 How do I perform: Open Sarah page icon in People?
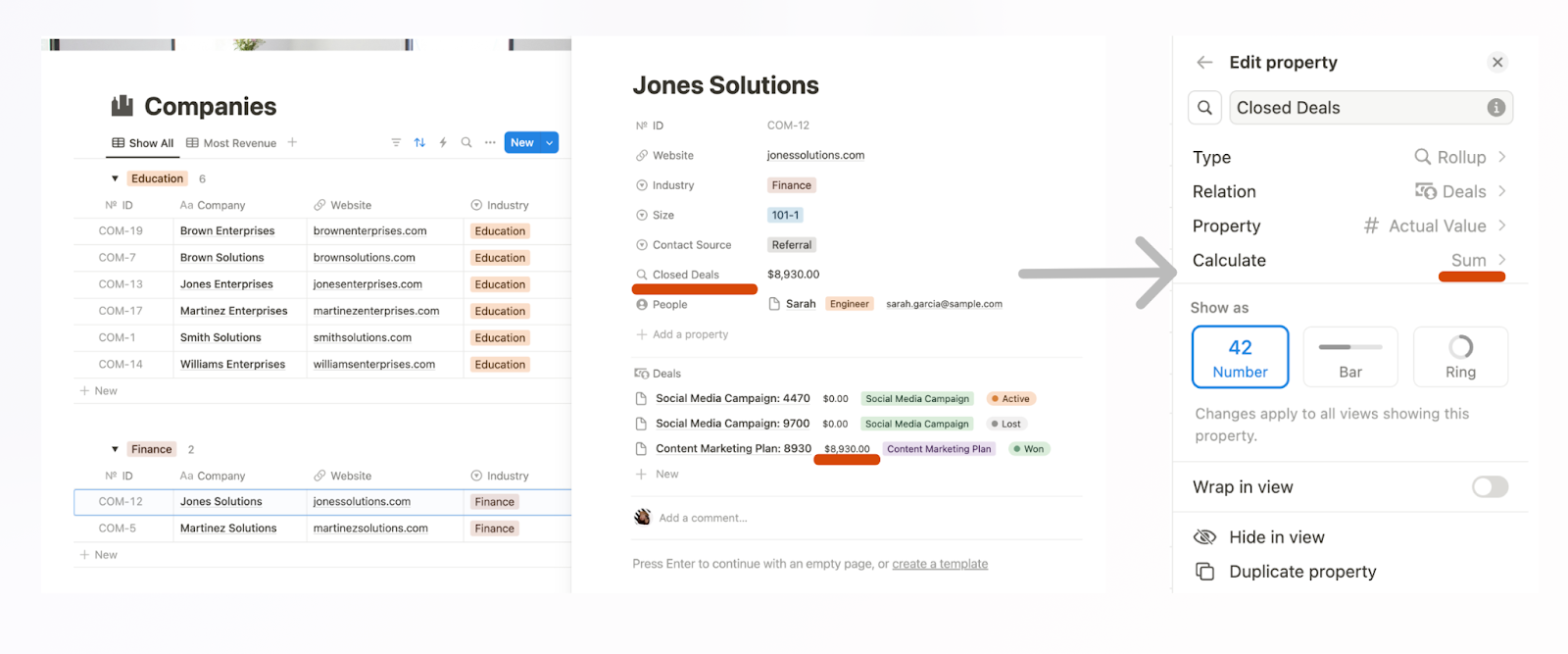[x=774, y=304]
